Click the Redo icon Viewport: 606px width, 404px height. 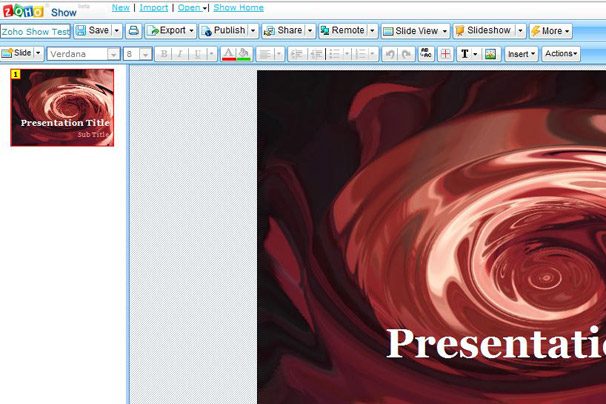[406, 54]
